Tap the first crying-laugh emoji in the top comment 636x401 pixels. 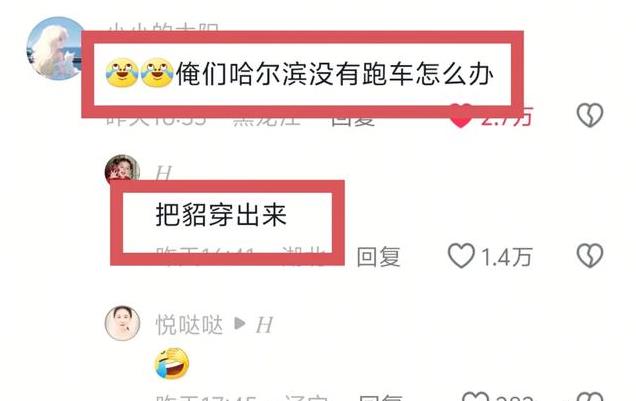click(x=122, y=73)
